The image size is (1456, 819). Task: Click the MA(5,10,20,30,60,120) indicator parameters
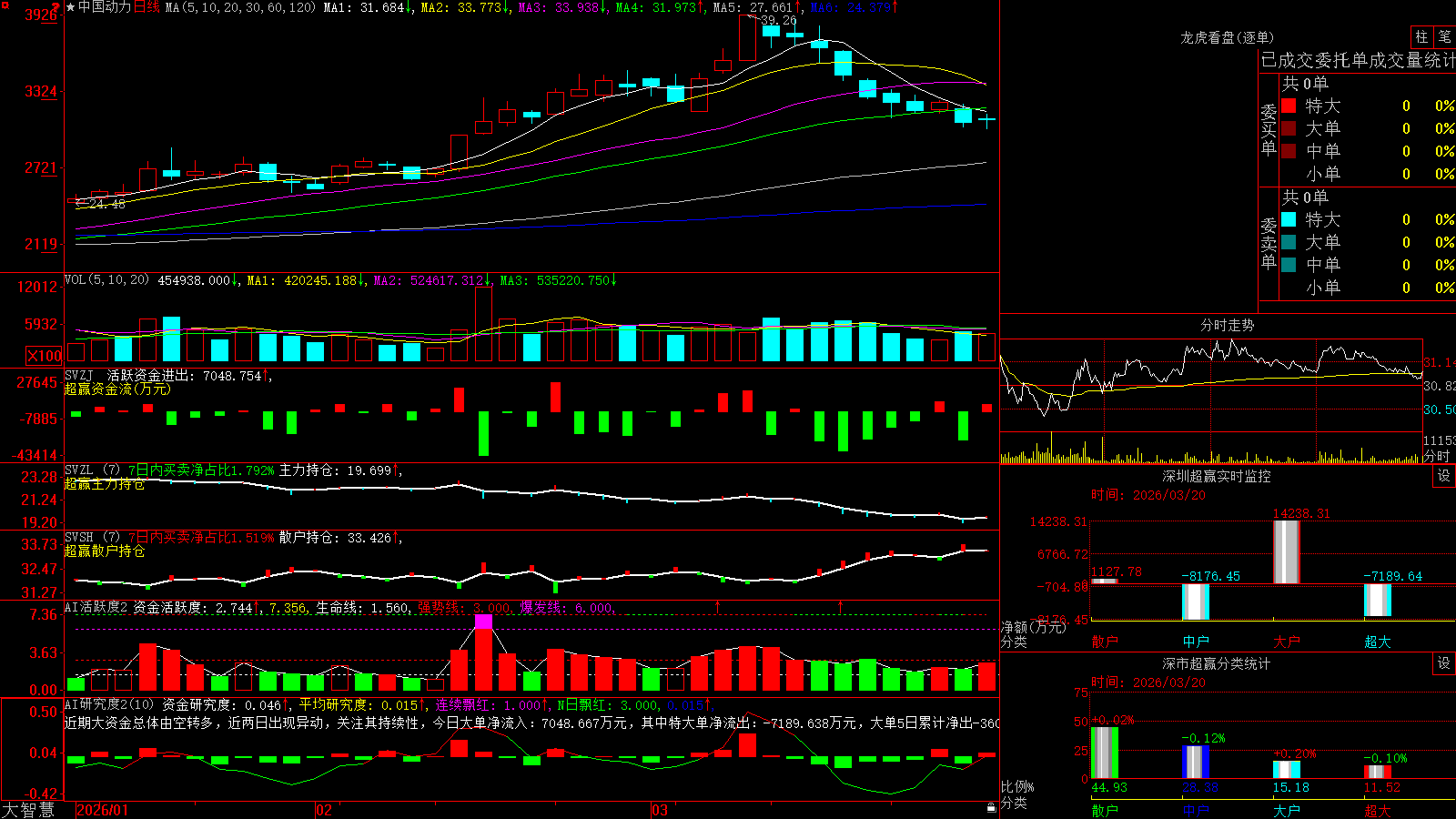pyautogui.click(x=240, y=7)
